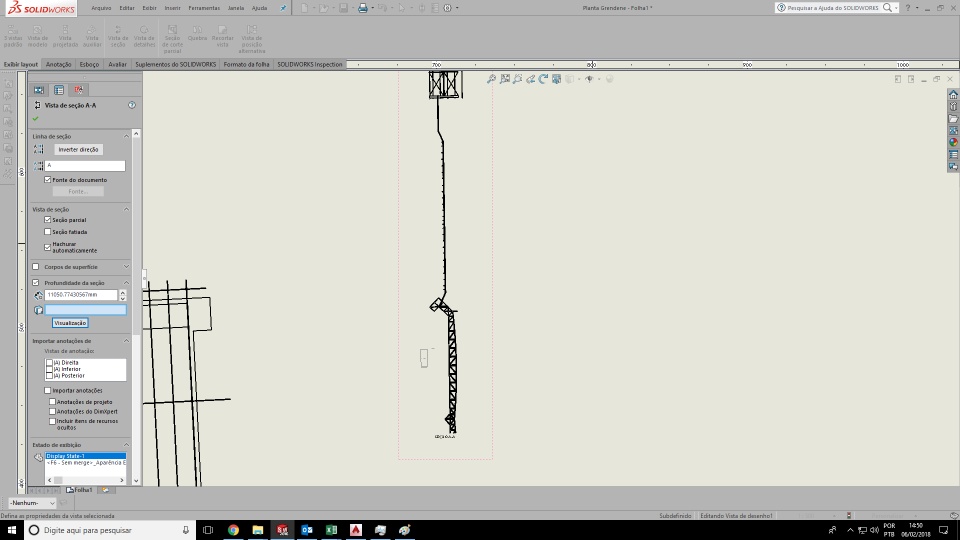The width and height of the screenshot is (960, 540).
Task: Click the Visualização button
Action: (70, 323)
